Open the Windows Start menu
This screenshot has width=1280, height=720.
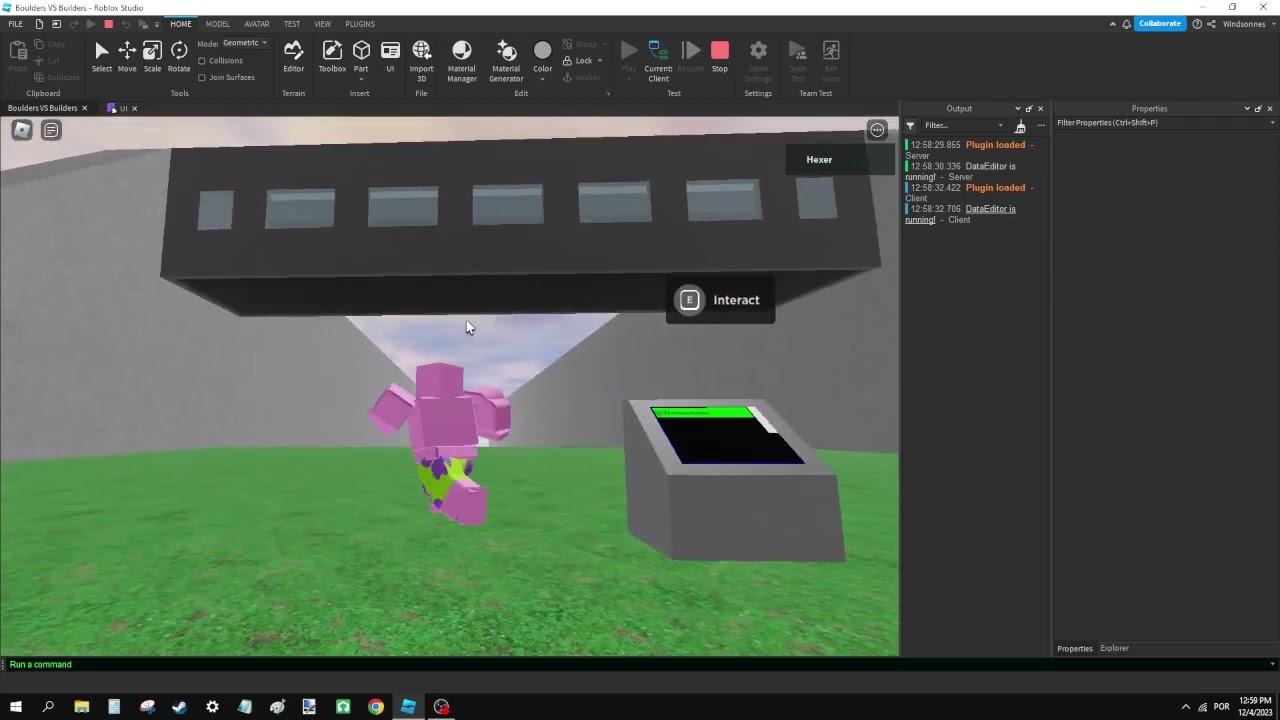(15, 707)
